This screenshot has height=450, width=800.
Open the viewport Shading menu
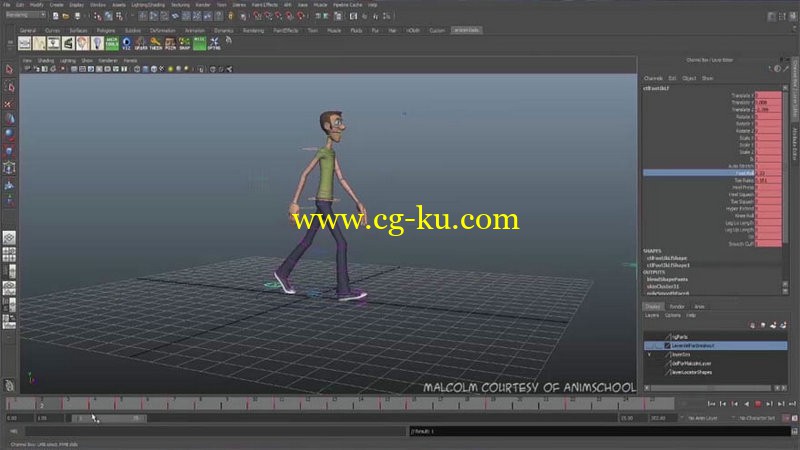[46, 61]
